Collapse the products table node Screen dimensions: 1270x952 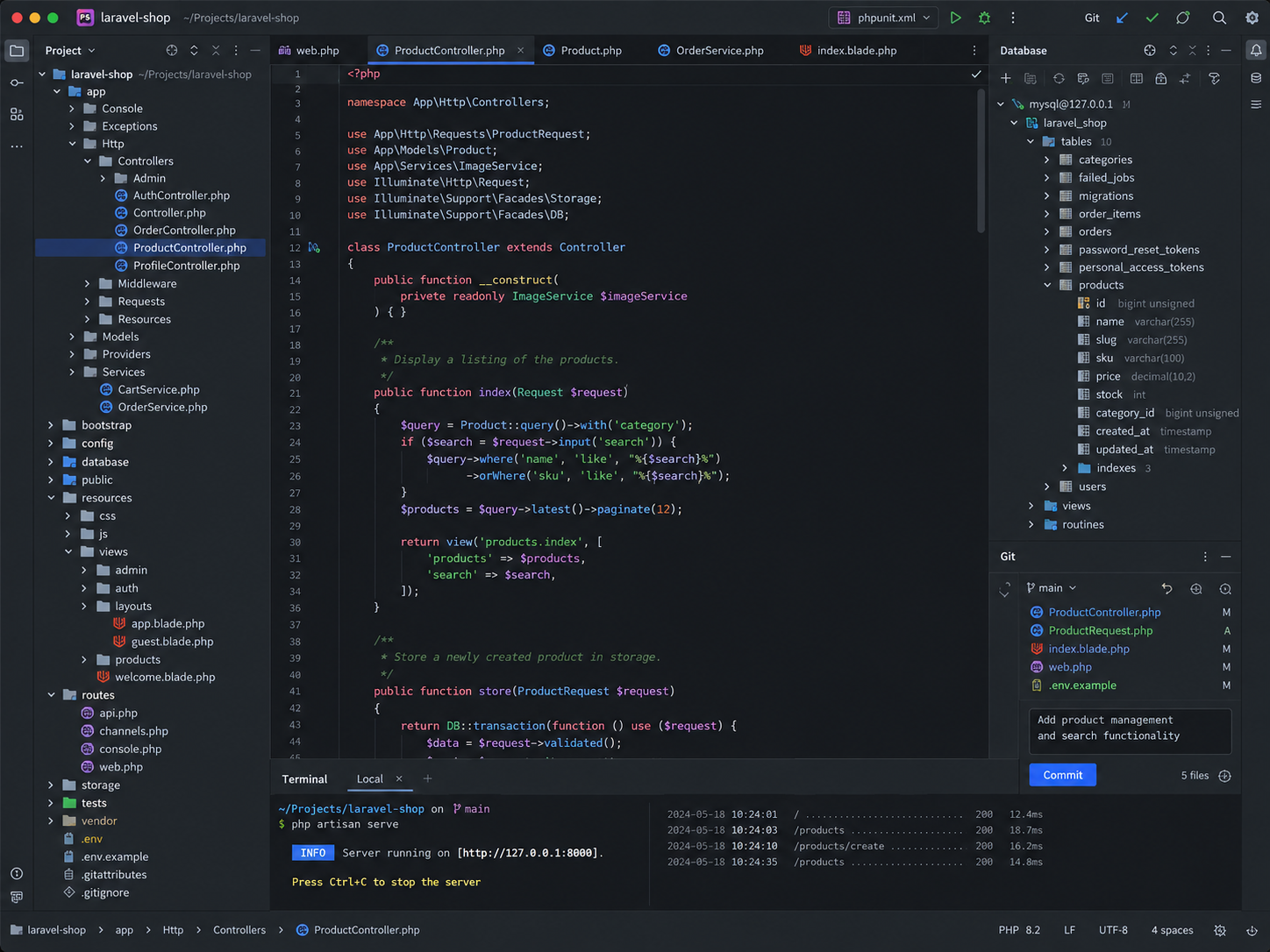(1047, 285)
